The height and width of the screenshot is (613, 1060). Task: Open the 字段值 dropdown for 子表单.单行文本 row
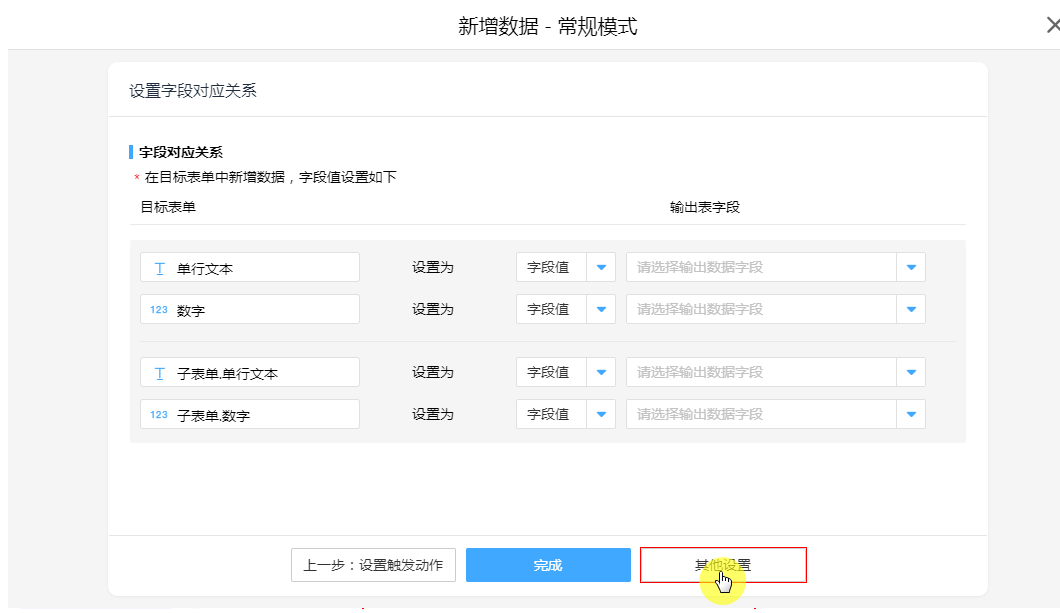point(600,372)
